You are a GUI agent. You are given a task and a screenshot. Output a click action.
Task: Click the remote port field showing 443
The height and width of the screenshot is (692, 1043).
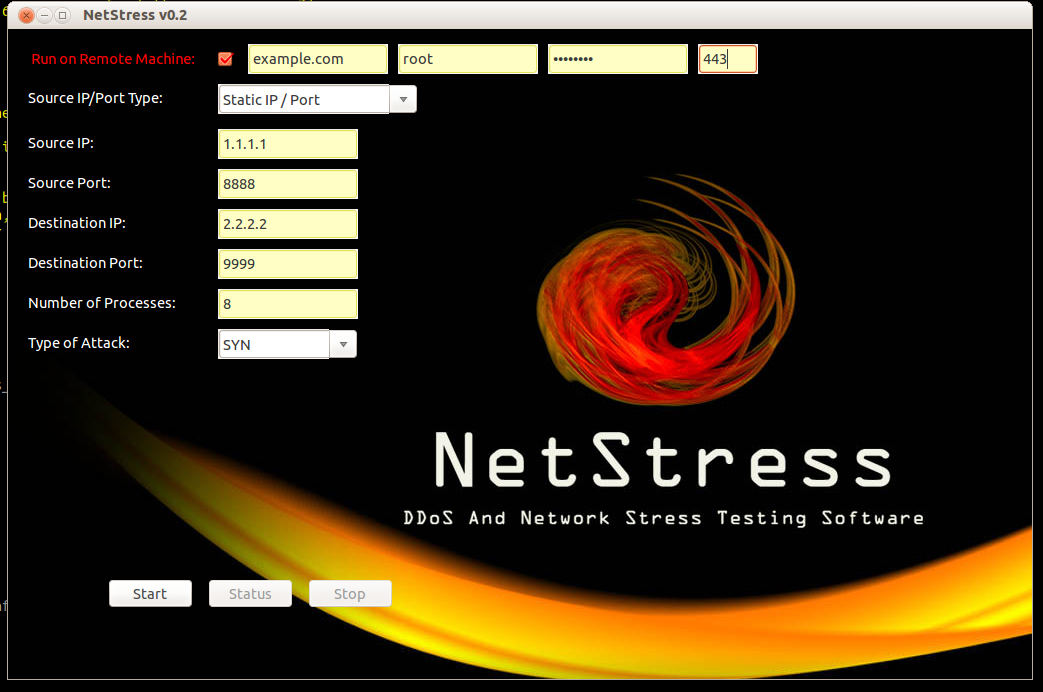[727, 59]
